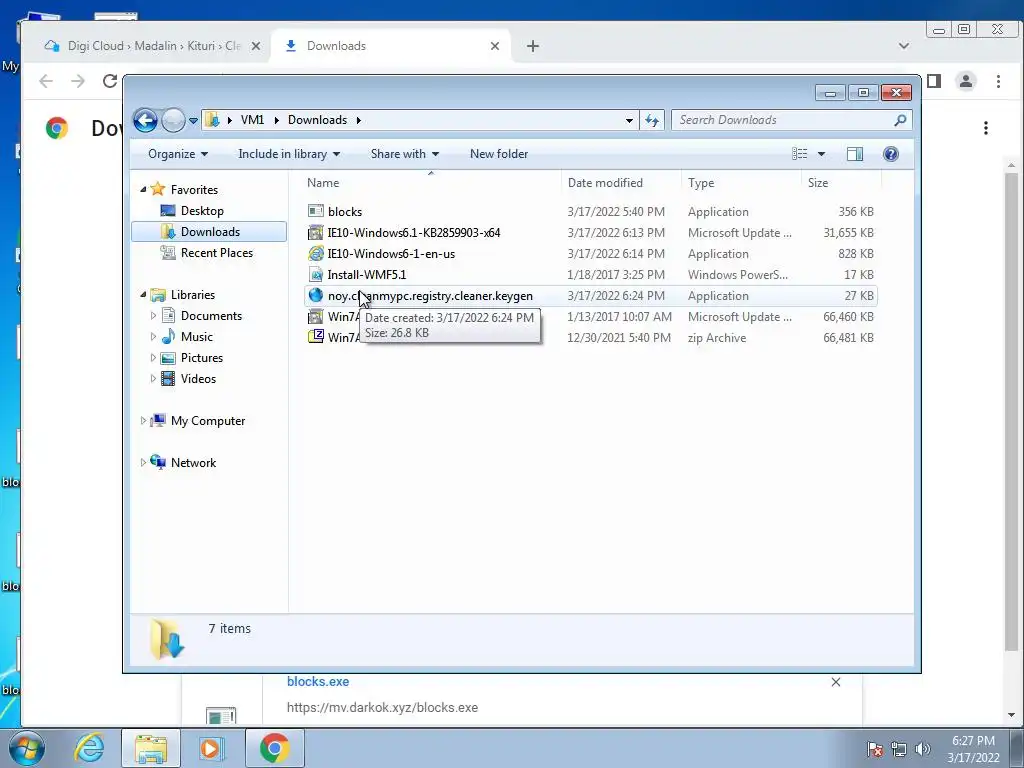Open the Organize menu
1024x768 pixels.
[178, 154]
